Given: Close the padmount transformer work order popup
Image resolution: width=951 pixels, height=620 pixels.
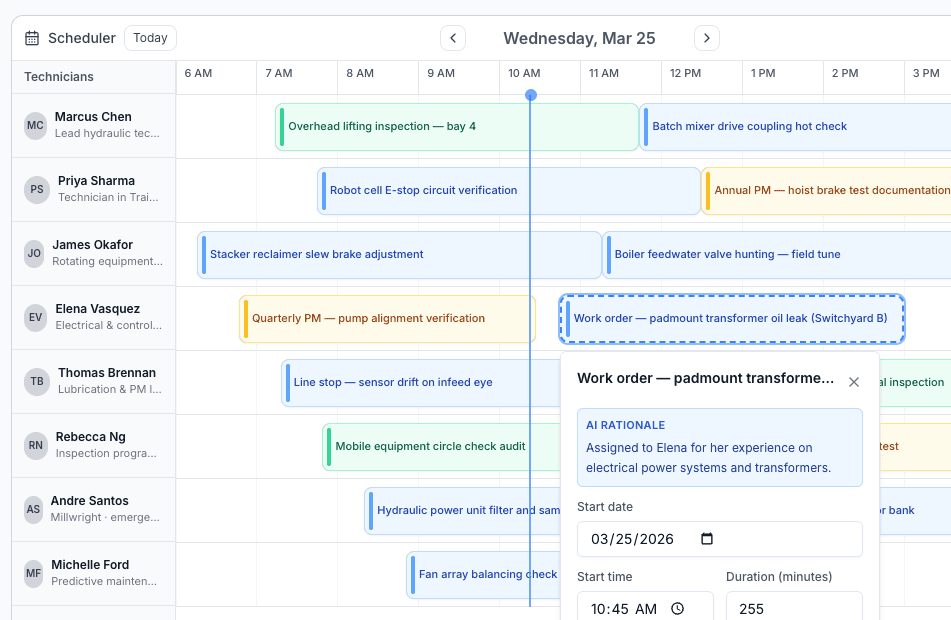Looking at the screenshot, I should [854, 382].
